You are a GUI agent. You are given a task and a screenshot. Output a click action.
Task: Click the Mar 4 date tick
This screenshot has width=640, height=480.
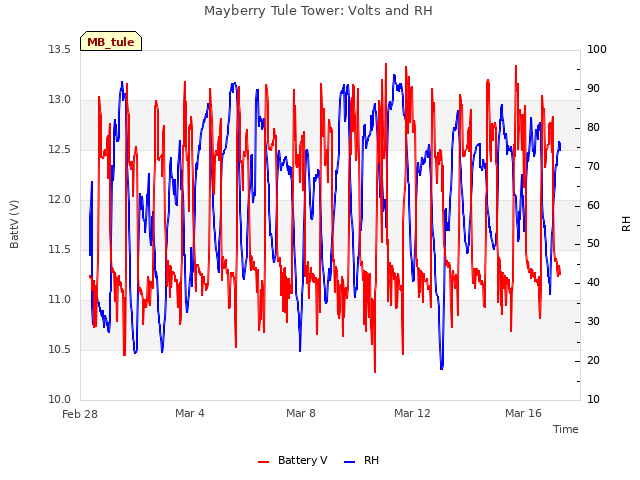(190, 413)
